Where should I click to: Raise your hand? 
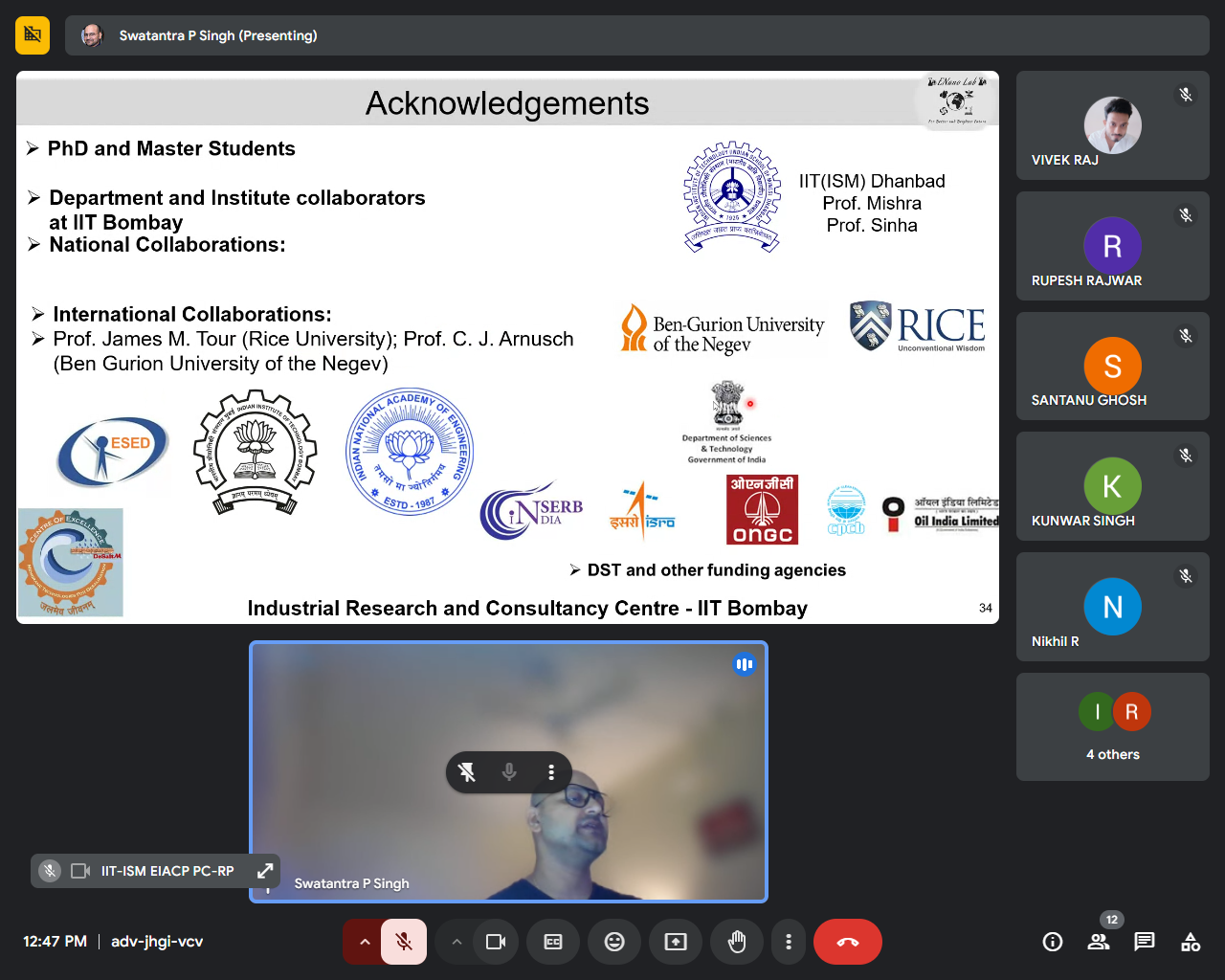click(737, 942)
